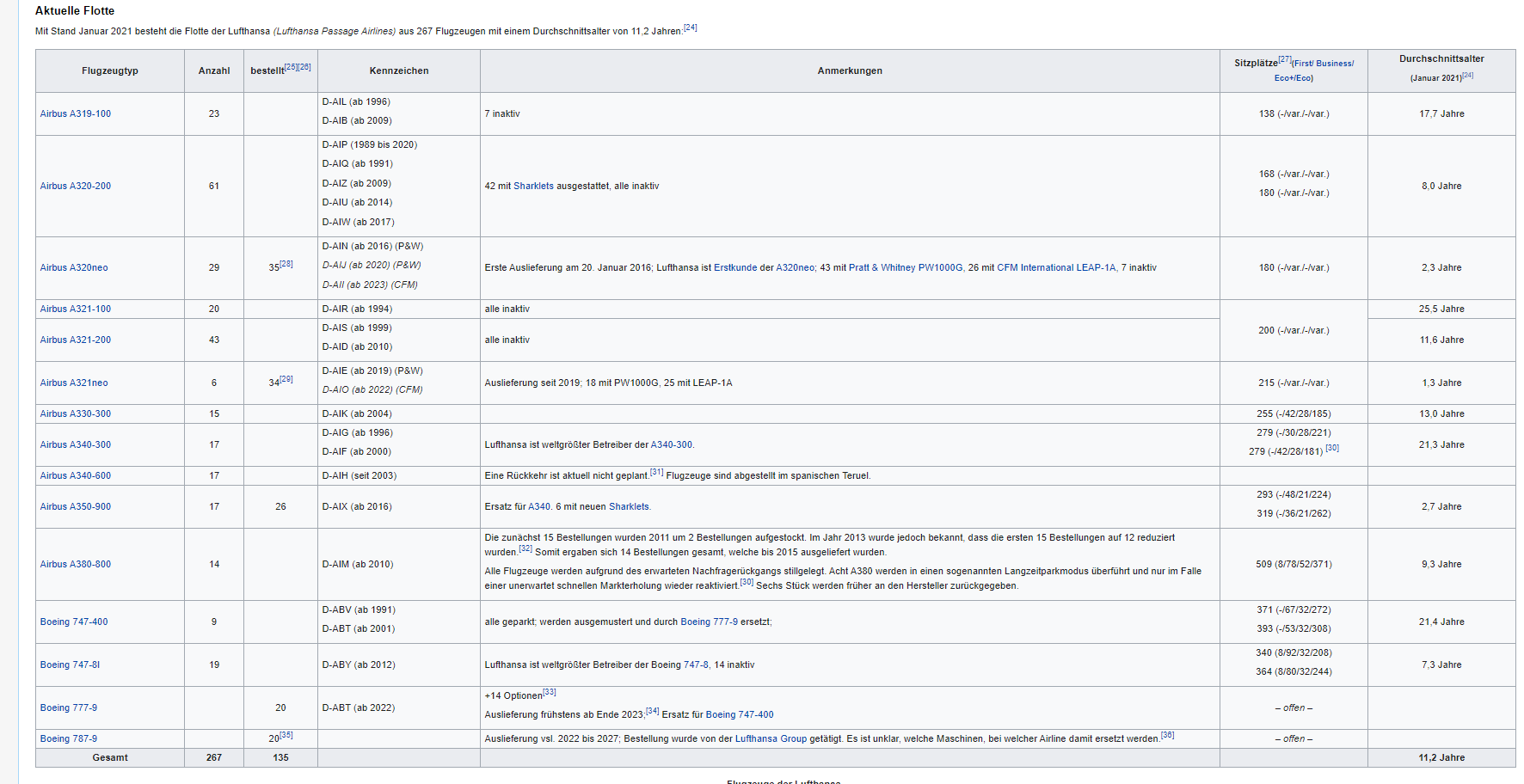Click the '509 (8/78/52/371)' seat value

click(1294, 564)
